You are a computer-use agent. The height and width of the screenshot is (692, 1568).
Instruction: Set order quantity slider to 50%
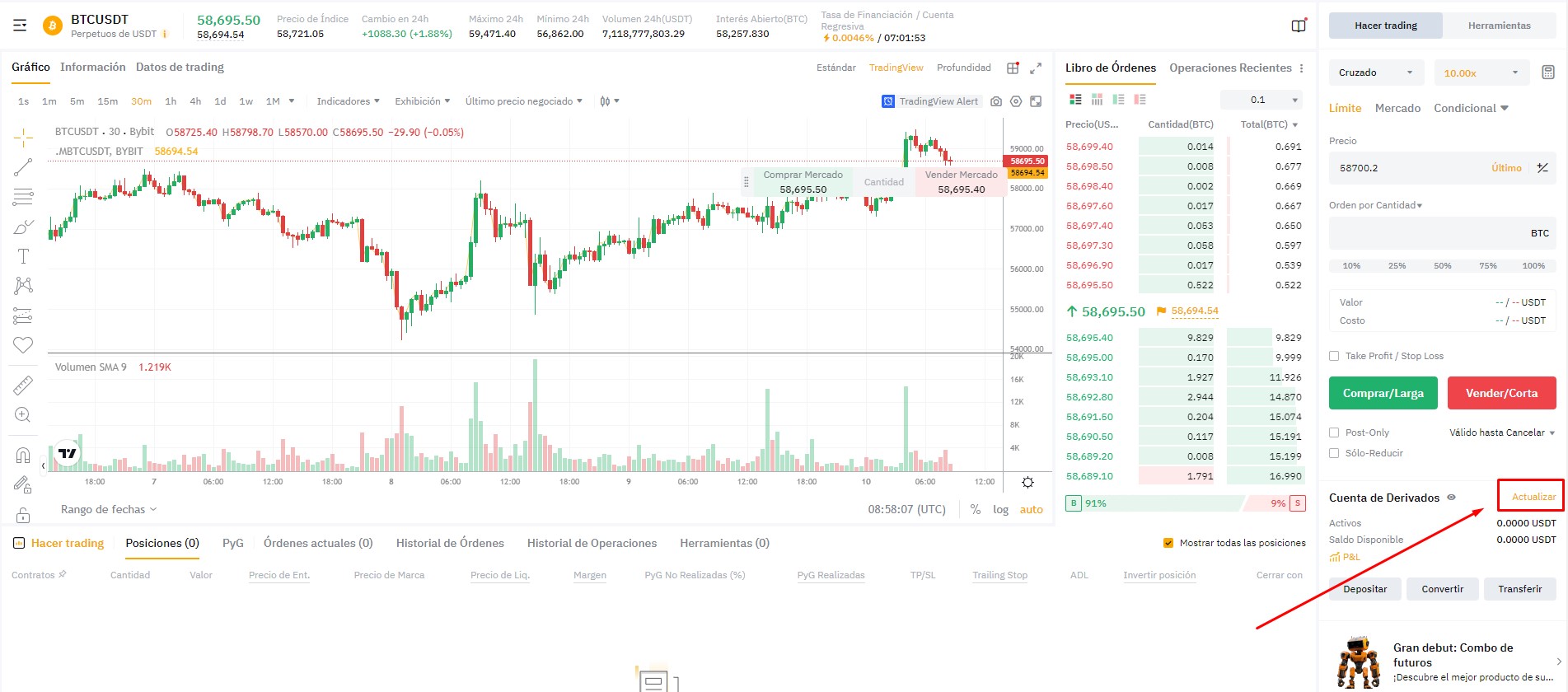(1442, 266)
